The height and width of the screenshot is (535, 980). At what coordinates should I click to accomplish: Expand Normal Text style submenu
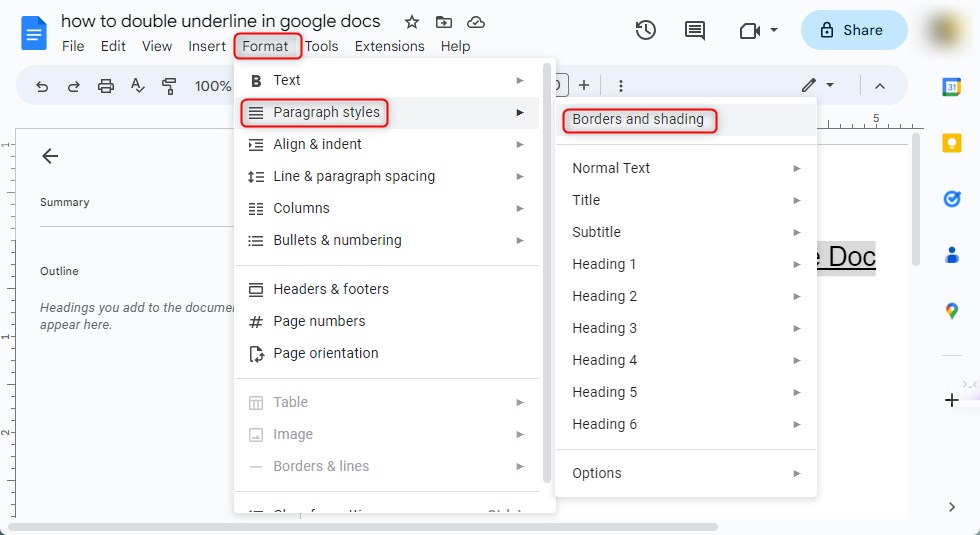pyautogui.click(x=686, y=168)
